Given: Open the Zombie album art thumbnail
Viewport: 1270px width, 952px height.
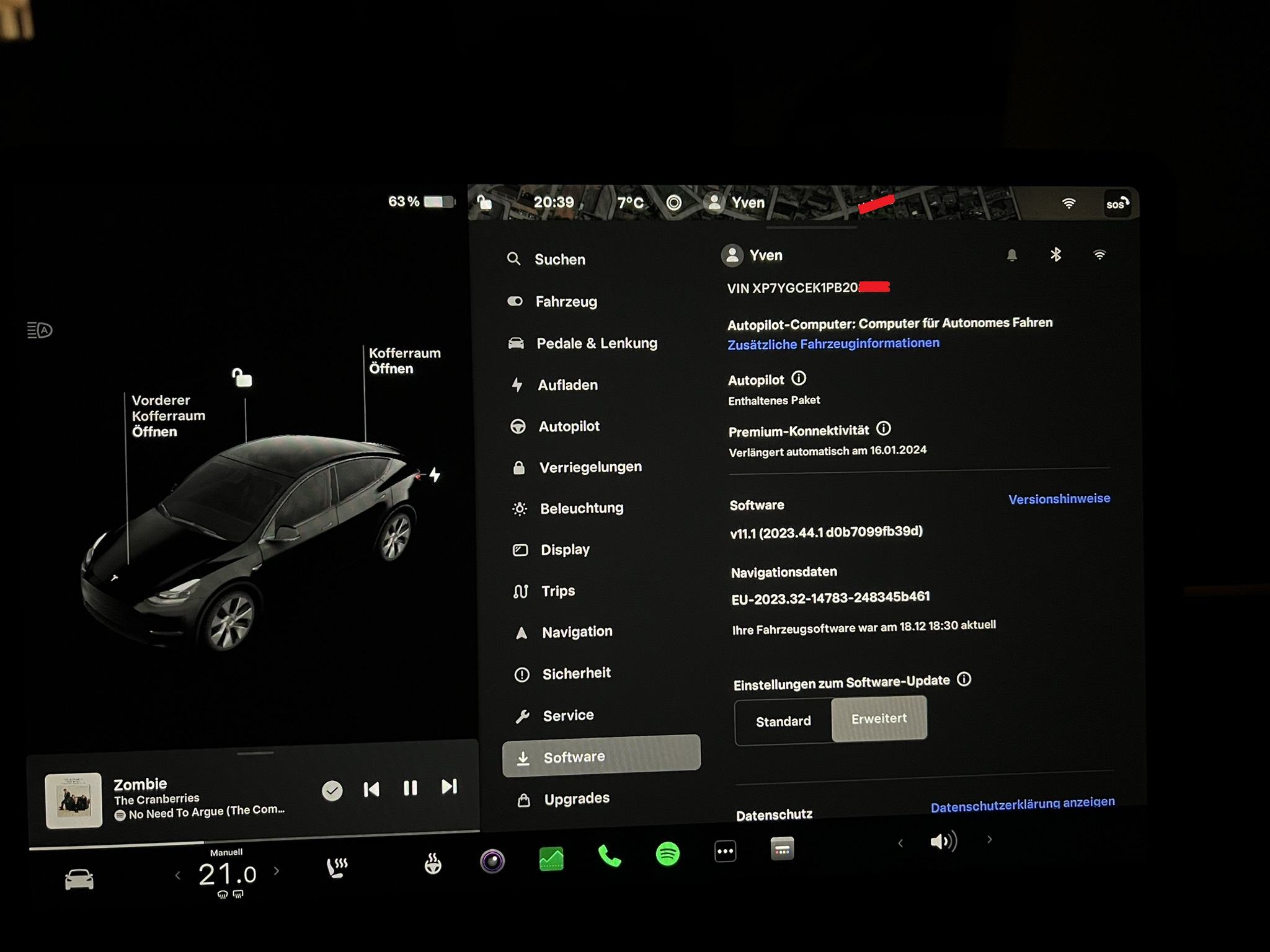Looking at the screenshot, I should [74, 800].
